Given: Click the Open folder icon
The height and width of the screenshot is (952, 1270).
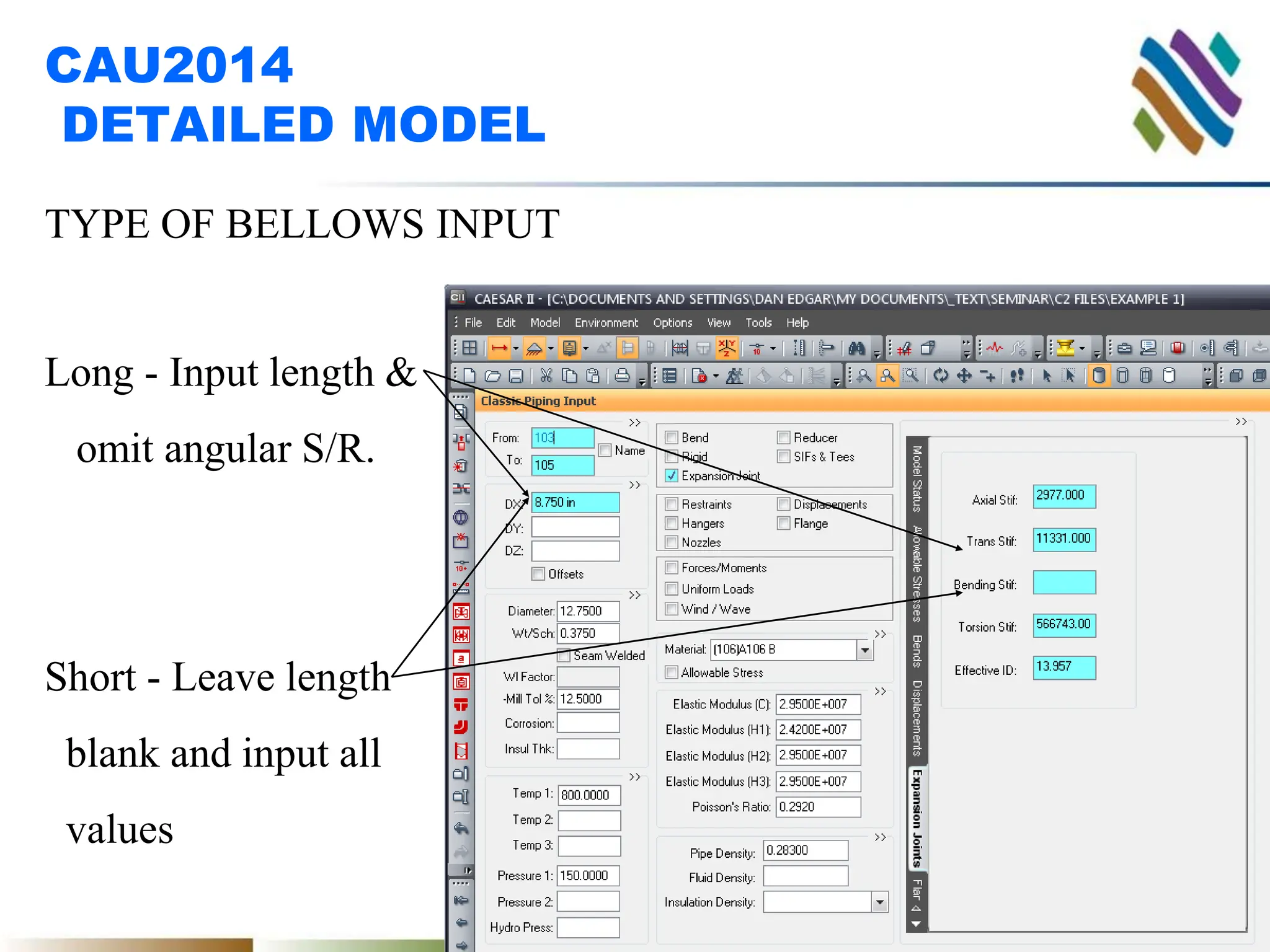Looking at the screenshot, I should coord(493,376).
